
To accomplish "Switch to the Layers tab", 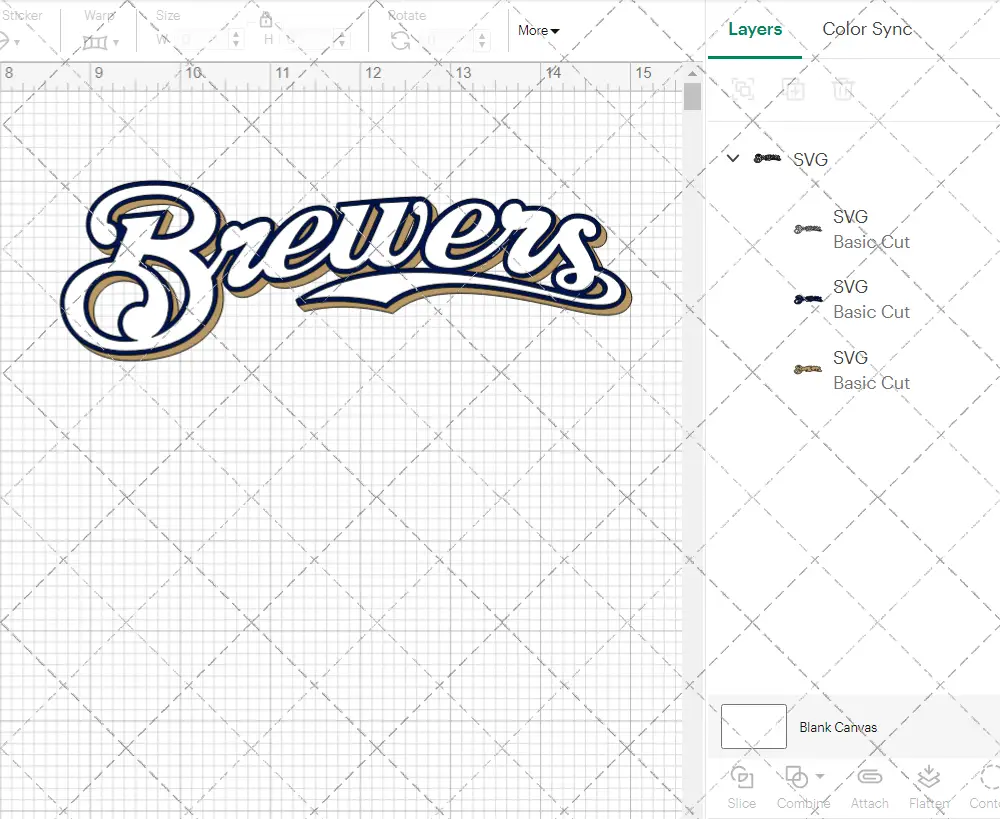I will pyautogui.click(x=755, y=29).
